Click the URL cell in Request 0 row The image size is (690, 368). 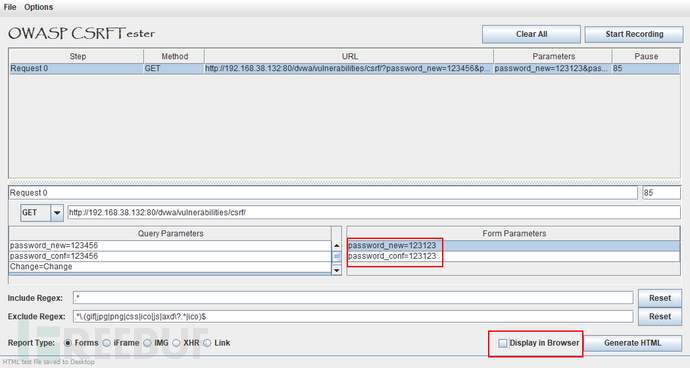[x=349, y=69]
